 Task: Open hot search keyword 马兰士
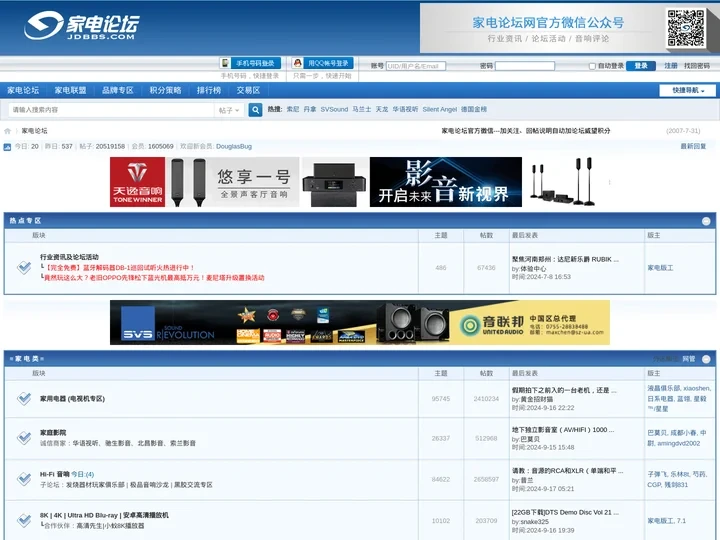(362, 109)
